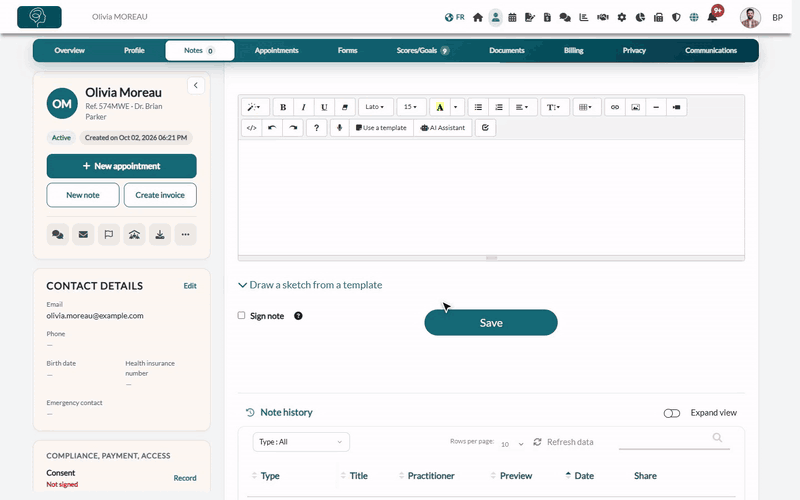The height and width of the screenshot is (500, 800).
Task: Check the Sign note checkbox
Action: 241,315
